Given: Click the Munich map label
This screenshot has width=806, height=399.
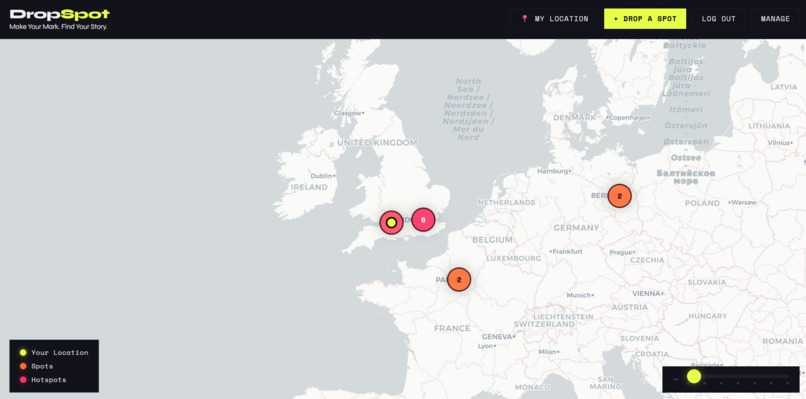Looking at the screenshot, I should pos(580,295).
